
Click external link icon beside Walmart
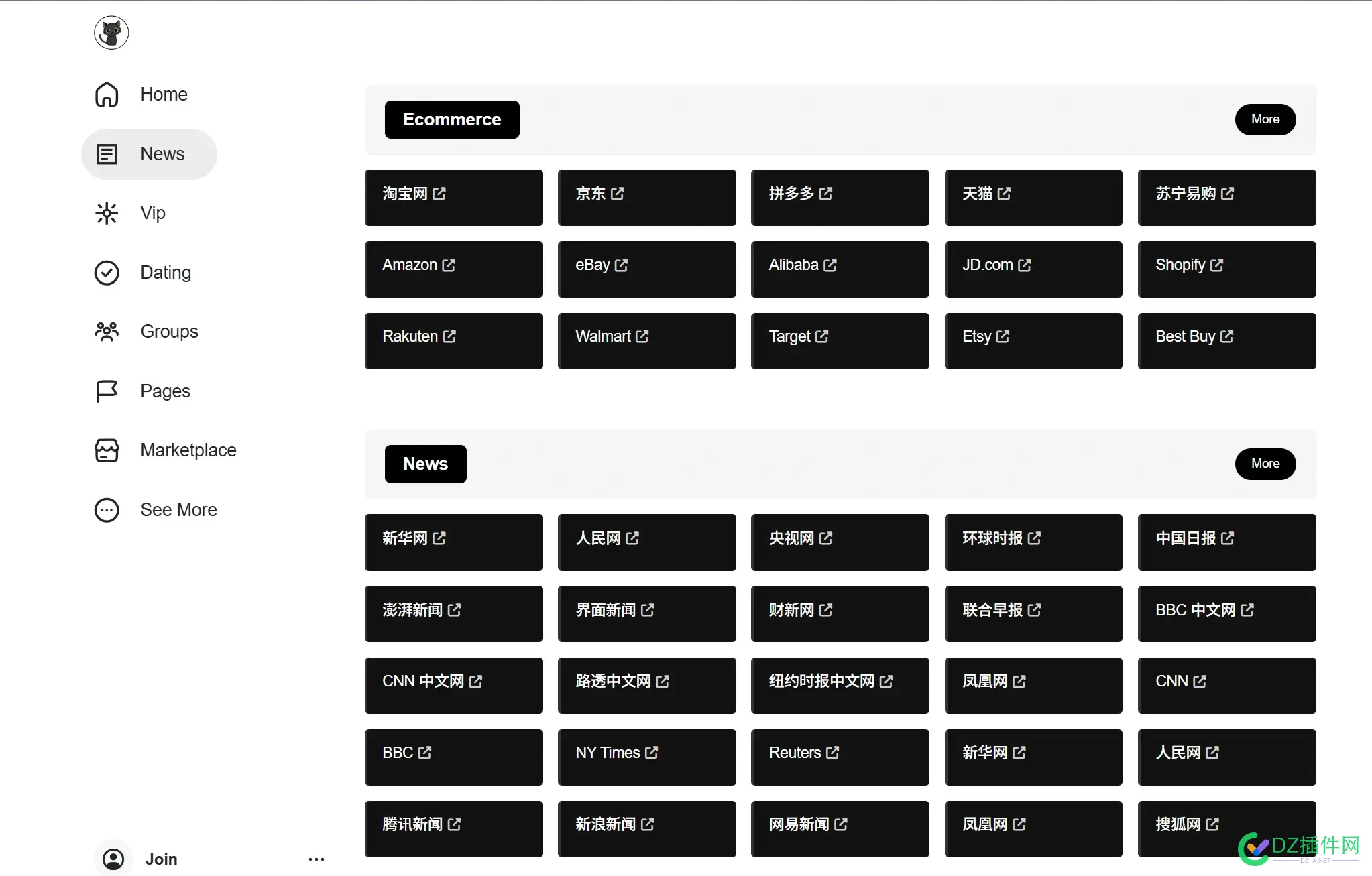(x=642, y=336)
